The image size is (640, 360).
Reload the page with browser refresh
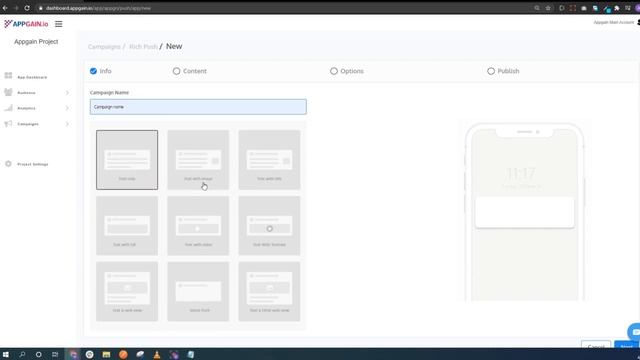(x=27, y=8)
